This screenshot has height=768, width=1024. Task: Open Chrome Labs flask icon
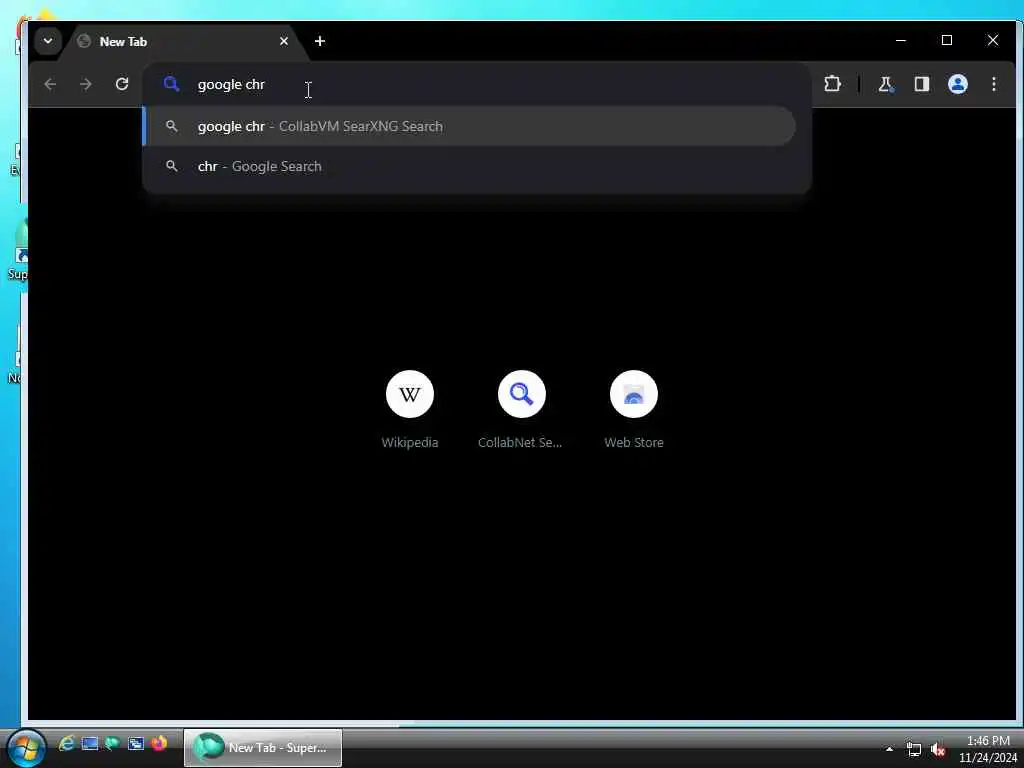point(885,84)
